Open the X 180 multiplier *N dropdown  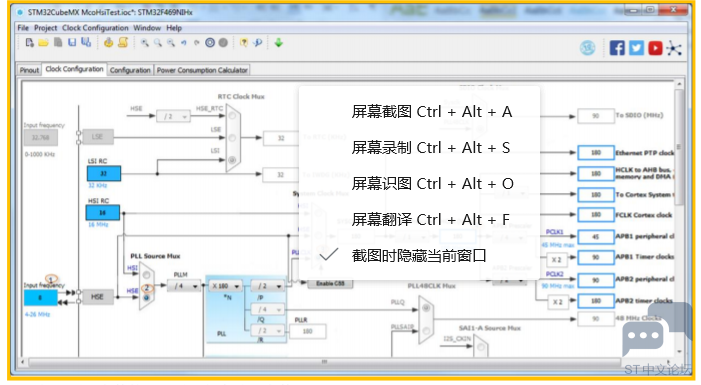[x=225, y=286]
